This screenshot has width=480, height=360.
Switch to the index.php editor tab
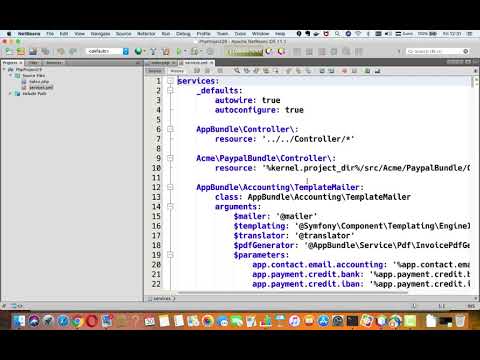pyautogui.click(x=161, y=63)
